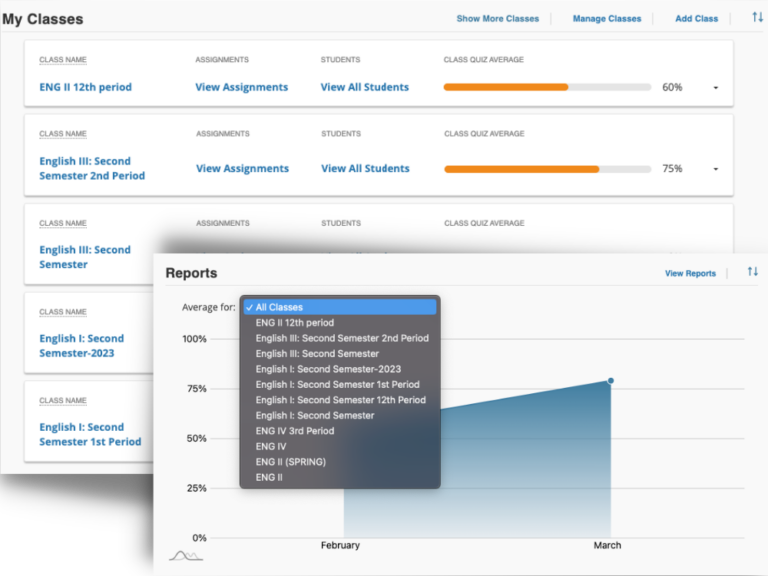Click Add Class link

click(x=696, y=19)
